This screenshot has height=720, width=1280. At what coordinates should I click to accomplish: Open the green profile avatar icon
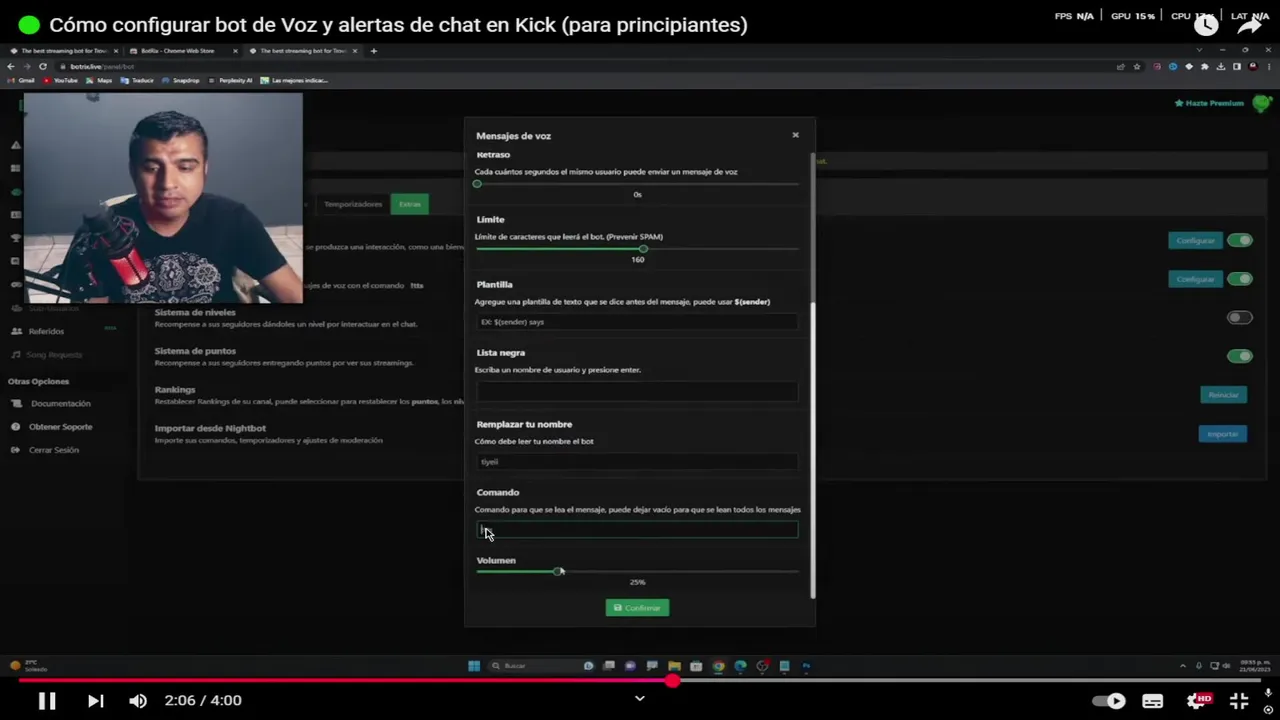1262,103
